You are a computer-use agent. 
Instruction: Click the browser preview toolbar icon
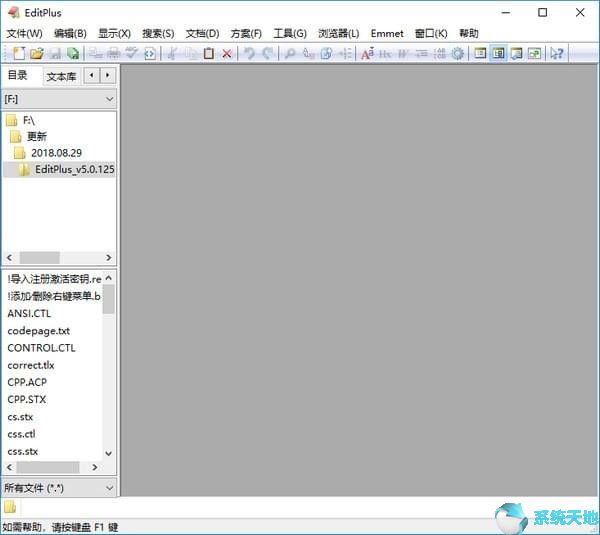(x=150, y=53)
